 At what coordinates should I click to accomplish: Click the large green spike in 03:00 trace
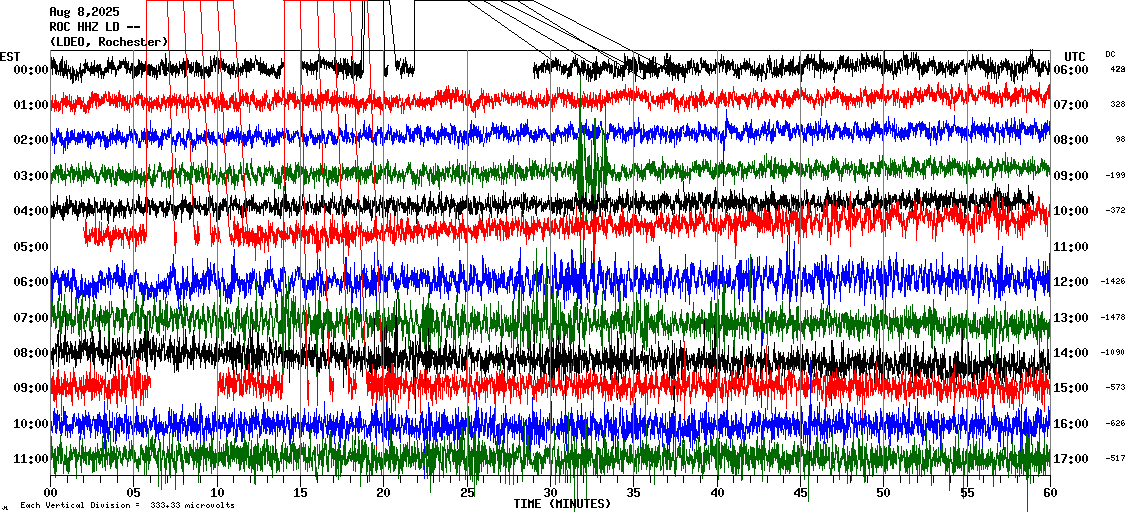(x=591, y=160)
